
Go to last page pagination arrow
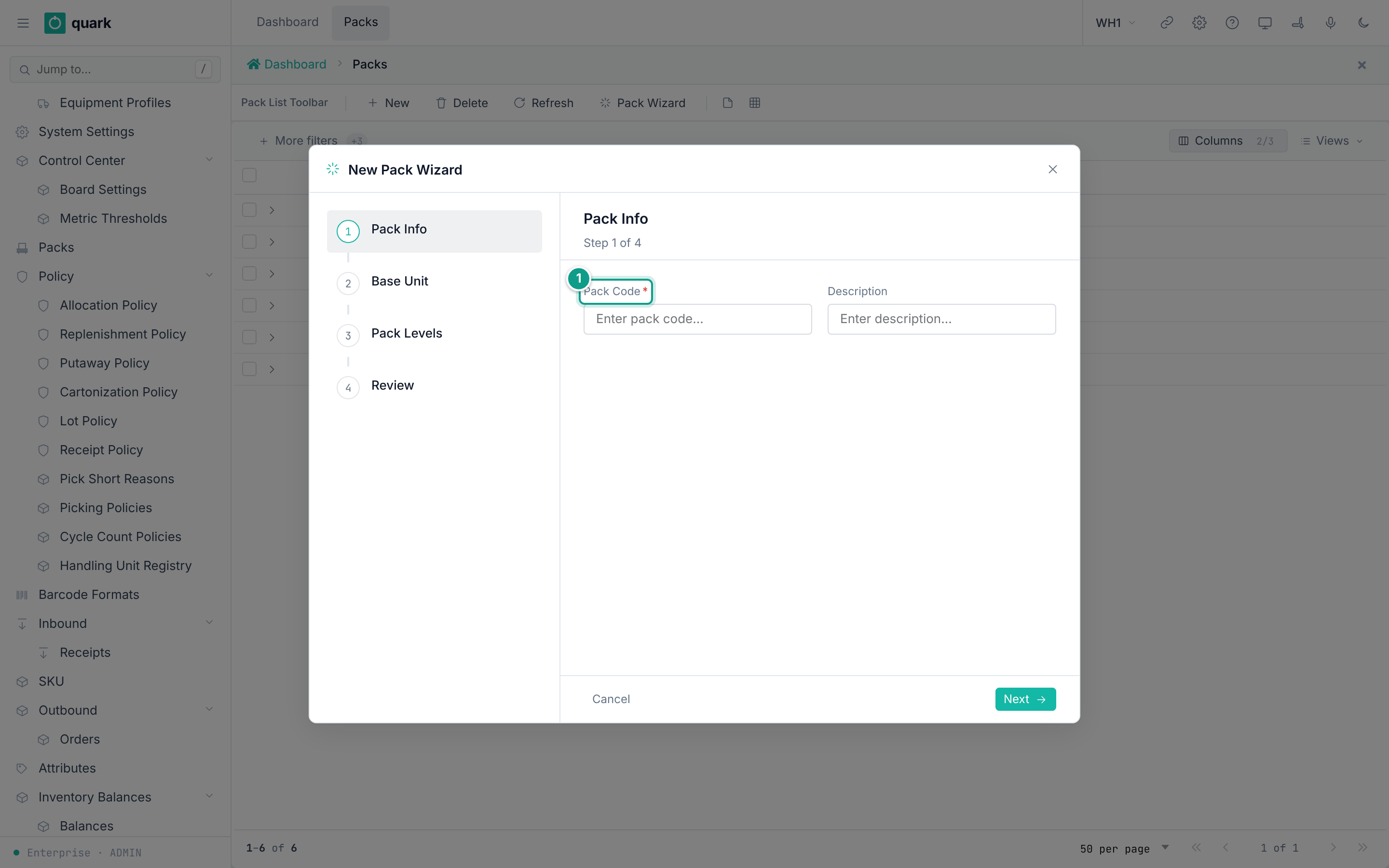(x=1362, y=848)
